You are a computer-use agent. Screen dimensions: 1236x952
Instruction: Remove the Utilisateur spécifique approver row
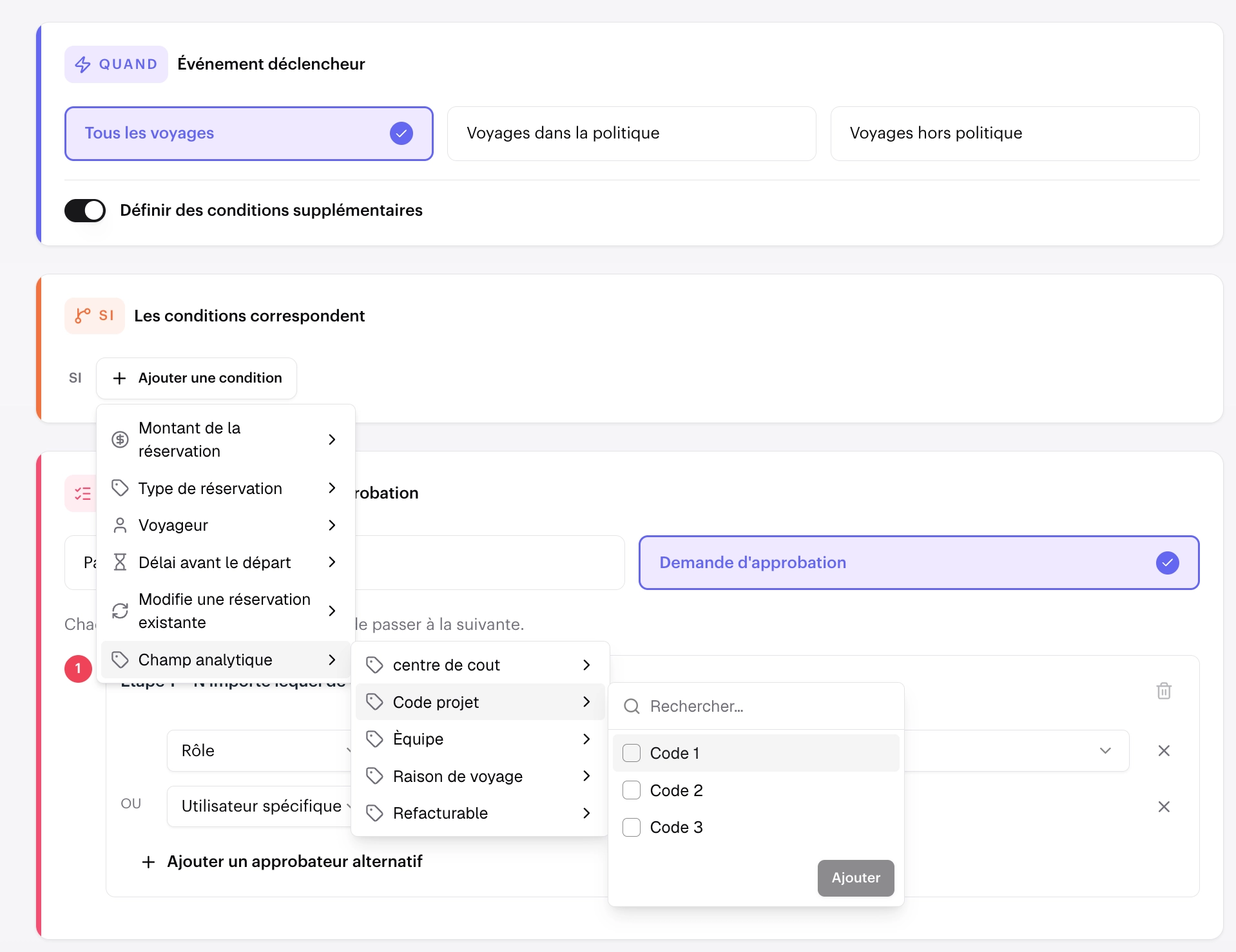pyautogui.click(x=1164, y=807)
